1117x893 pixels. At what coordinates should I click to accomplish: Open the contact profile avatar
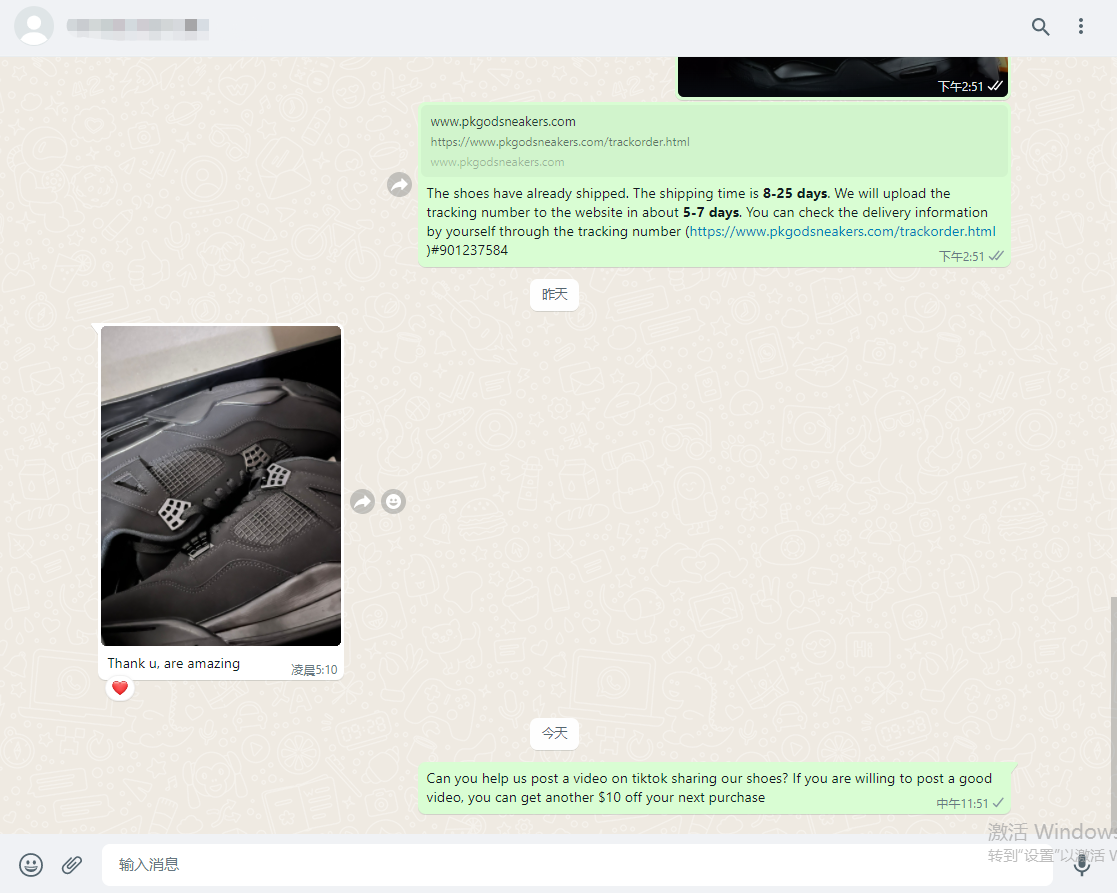click(x=34, y=27)
